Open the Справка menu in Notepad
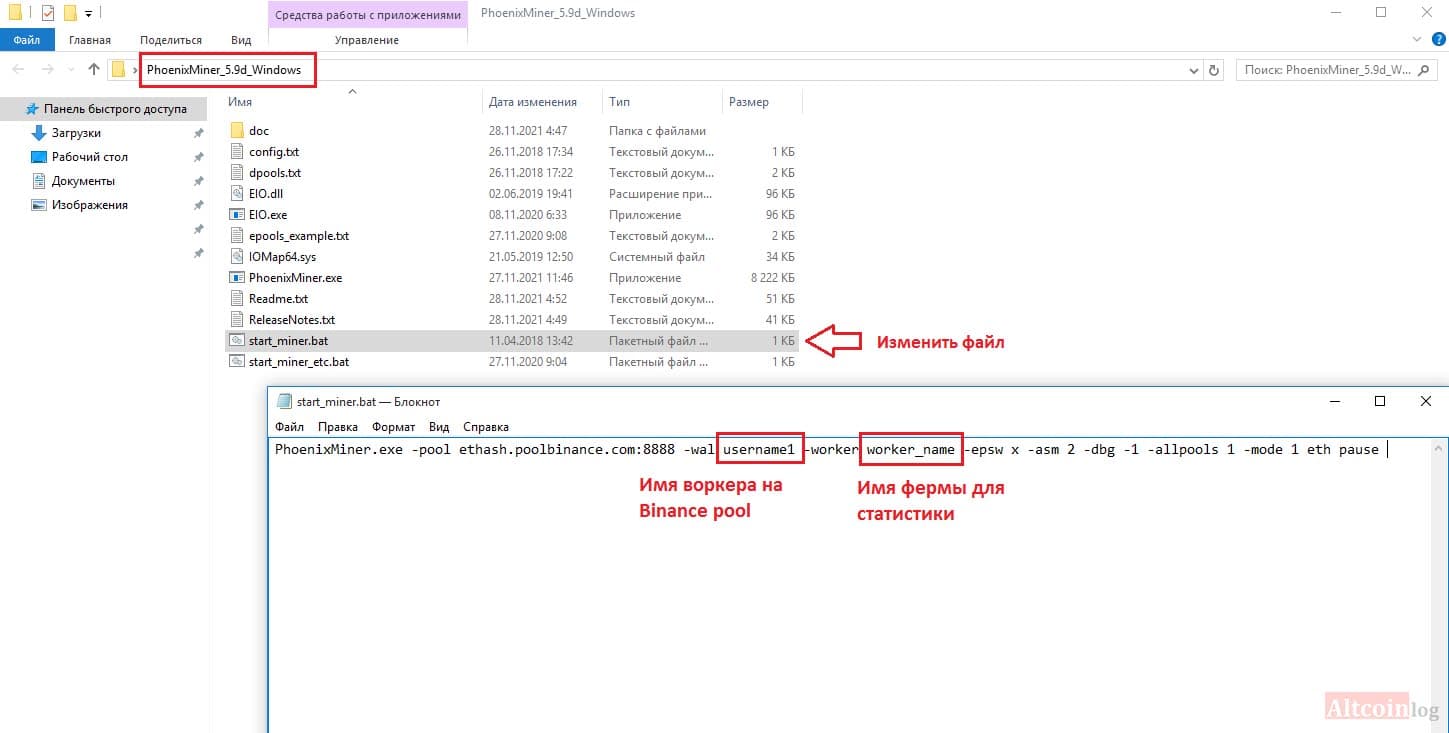 [486, 426]
